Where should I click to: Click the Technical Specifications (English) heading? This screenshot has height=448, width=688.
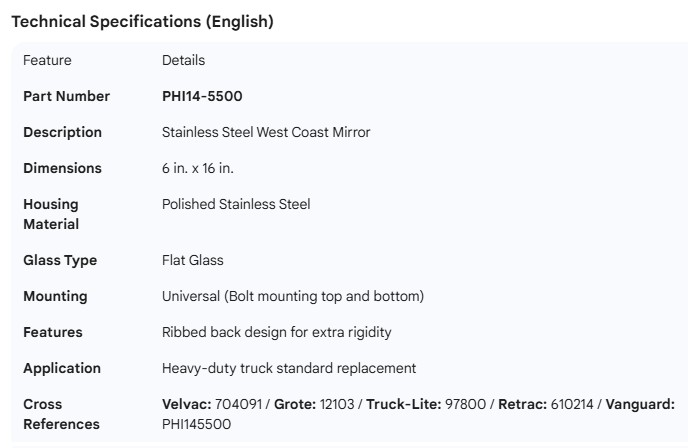pos(141,22)
